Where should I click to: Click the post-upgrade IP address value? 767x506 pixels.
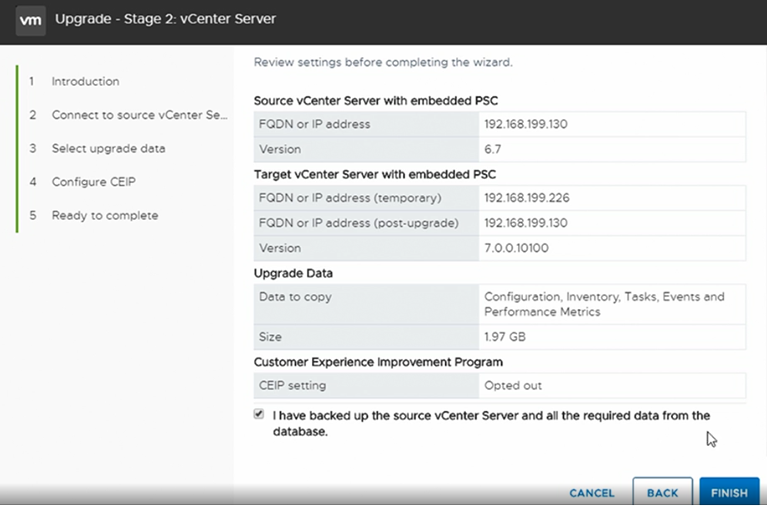click(526, 223)
